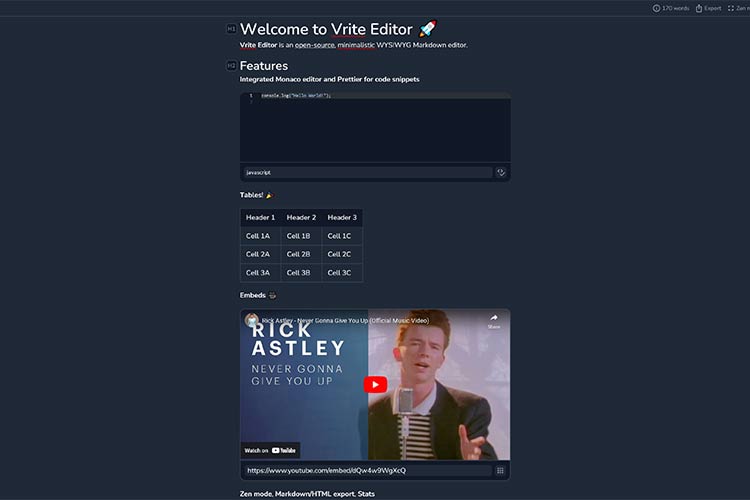
Task: Edit the YouTube embed URL field
Action: (x=368, y=471)
